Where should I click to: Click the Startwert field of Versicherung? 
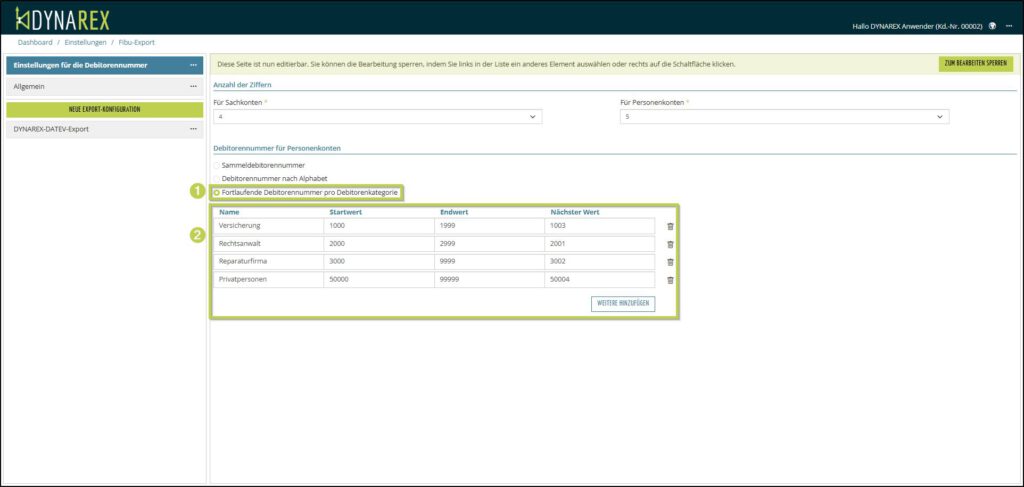(379, 226)
